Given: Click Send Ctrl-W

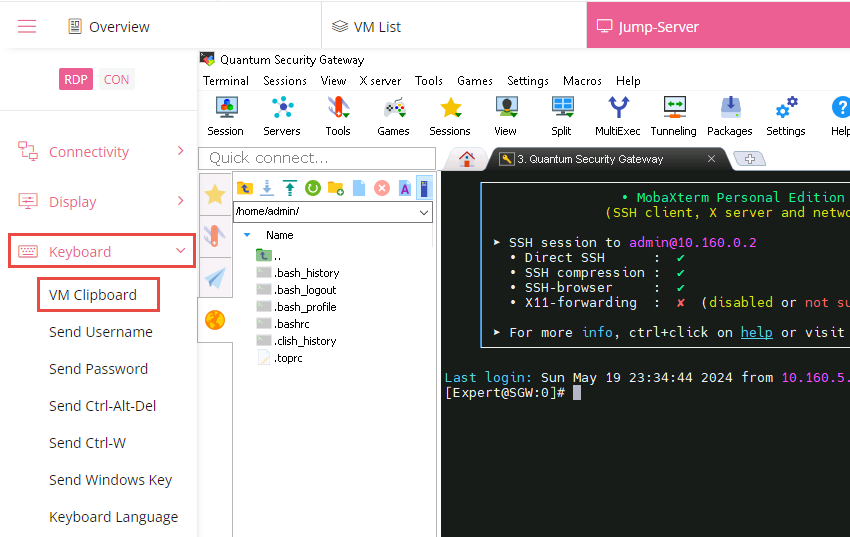Looking at the screenshot, I should (87, 443).
